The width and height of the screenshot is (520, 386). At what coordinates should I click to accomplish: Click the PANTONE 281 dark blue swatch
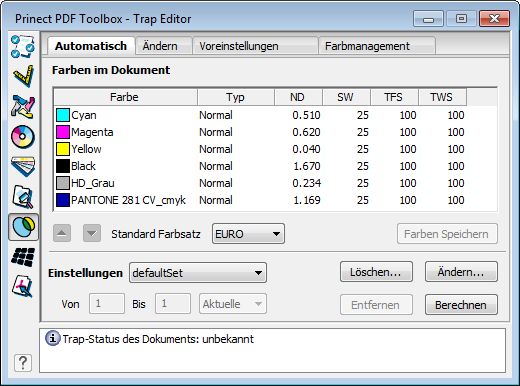[63, 200]
